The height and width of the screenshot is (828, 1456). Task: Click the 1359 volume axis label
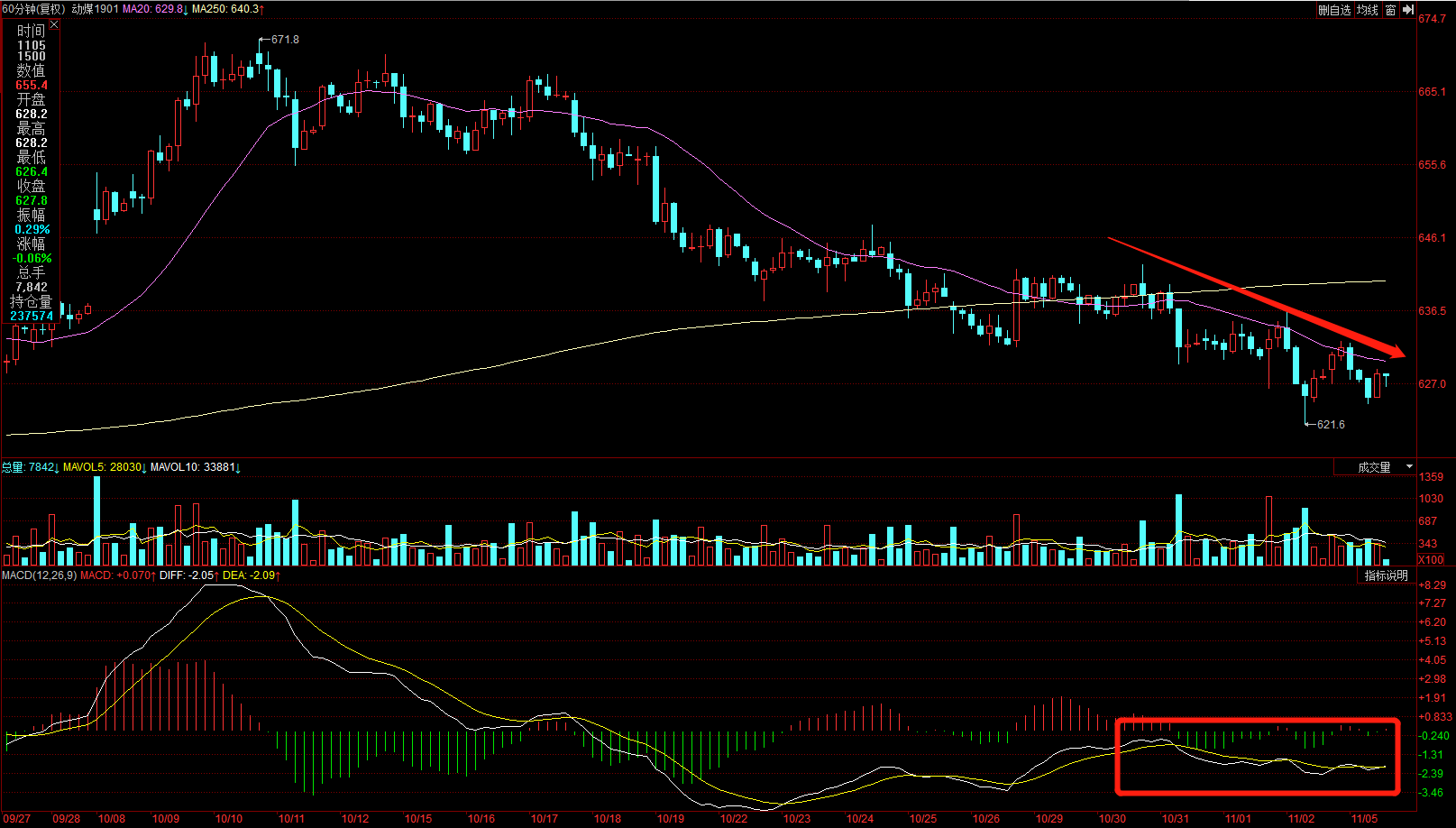pos(1431,477)
